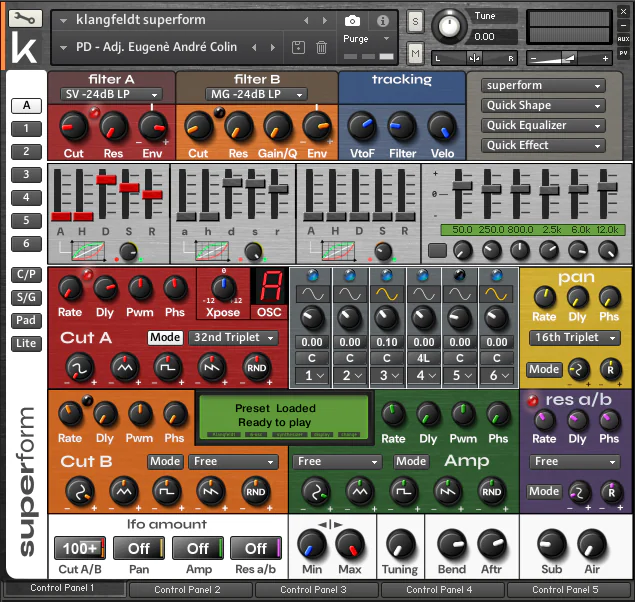Switch to Control Panel 2 tab
Screen dimensions: 635x602
[x=190, y=589]
